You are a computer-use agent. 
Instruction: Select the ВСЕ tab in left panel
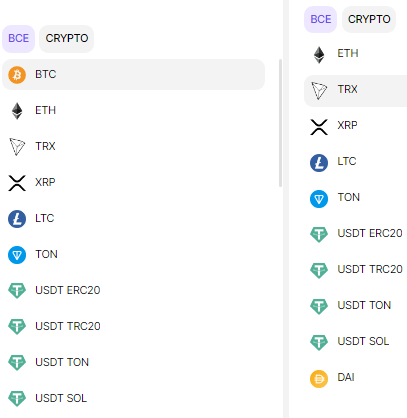[x=19, y=39]
